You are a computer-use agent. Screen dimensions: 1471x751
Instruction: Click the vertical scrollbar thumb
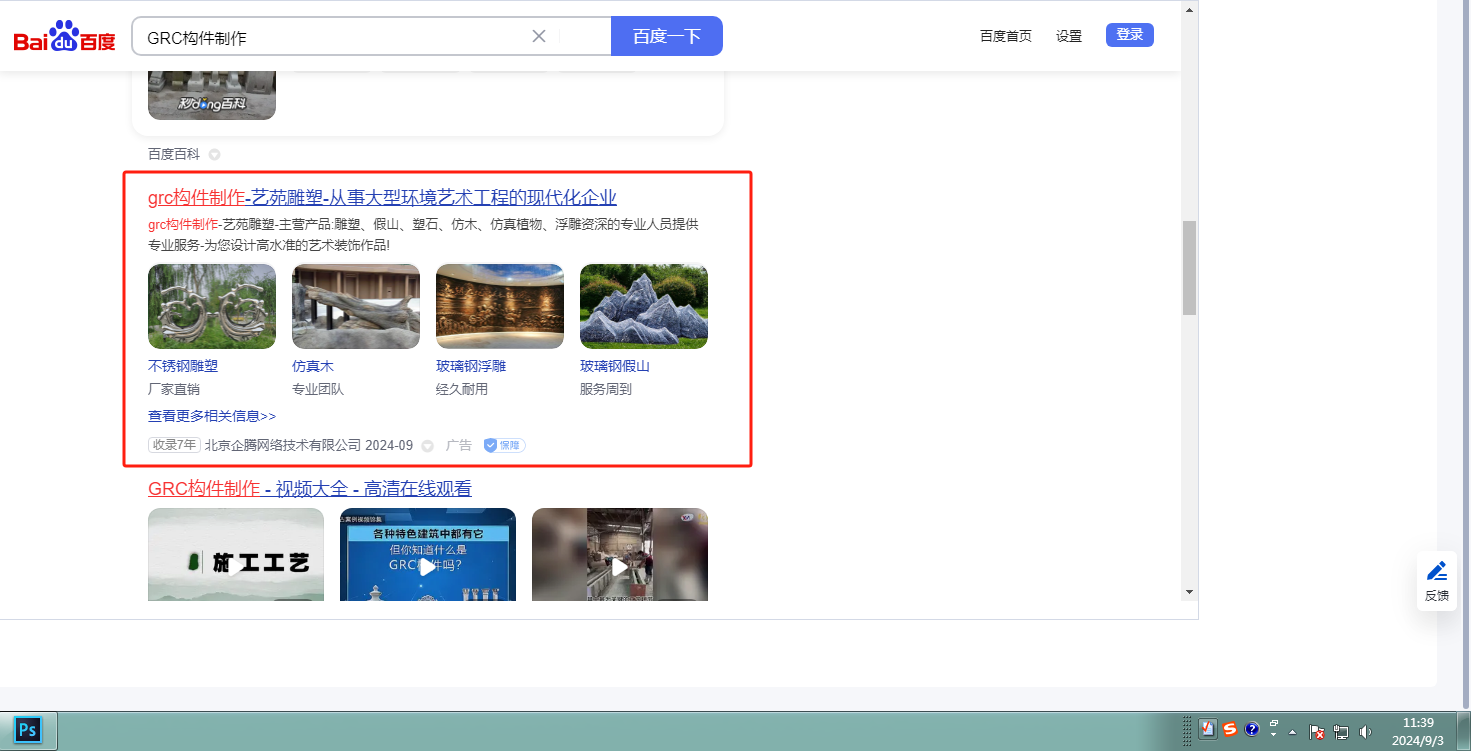coord(1189,268)
